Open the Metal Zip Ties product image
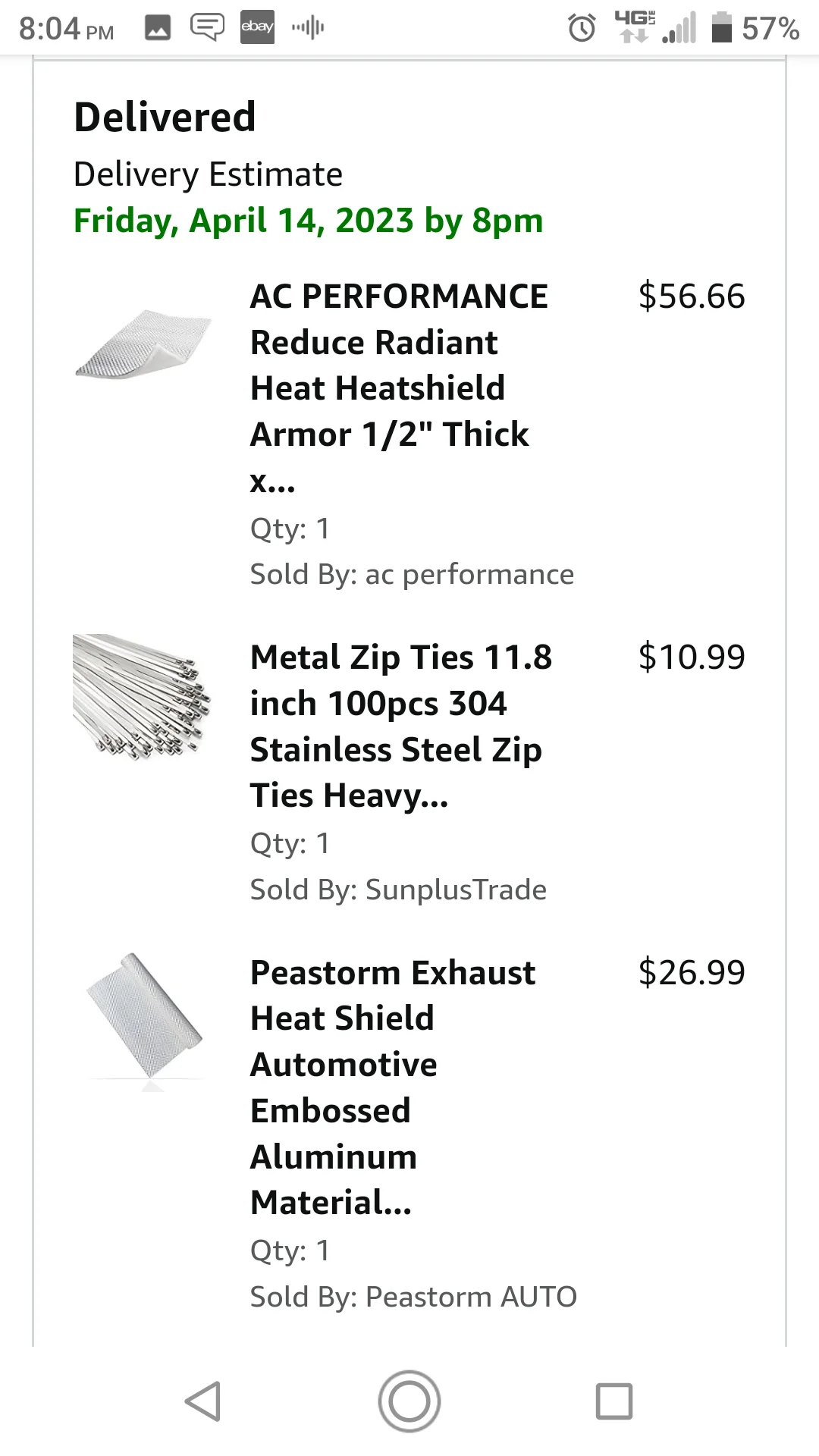Screen dimensions: 819x1456 tap(142, 698)
